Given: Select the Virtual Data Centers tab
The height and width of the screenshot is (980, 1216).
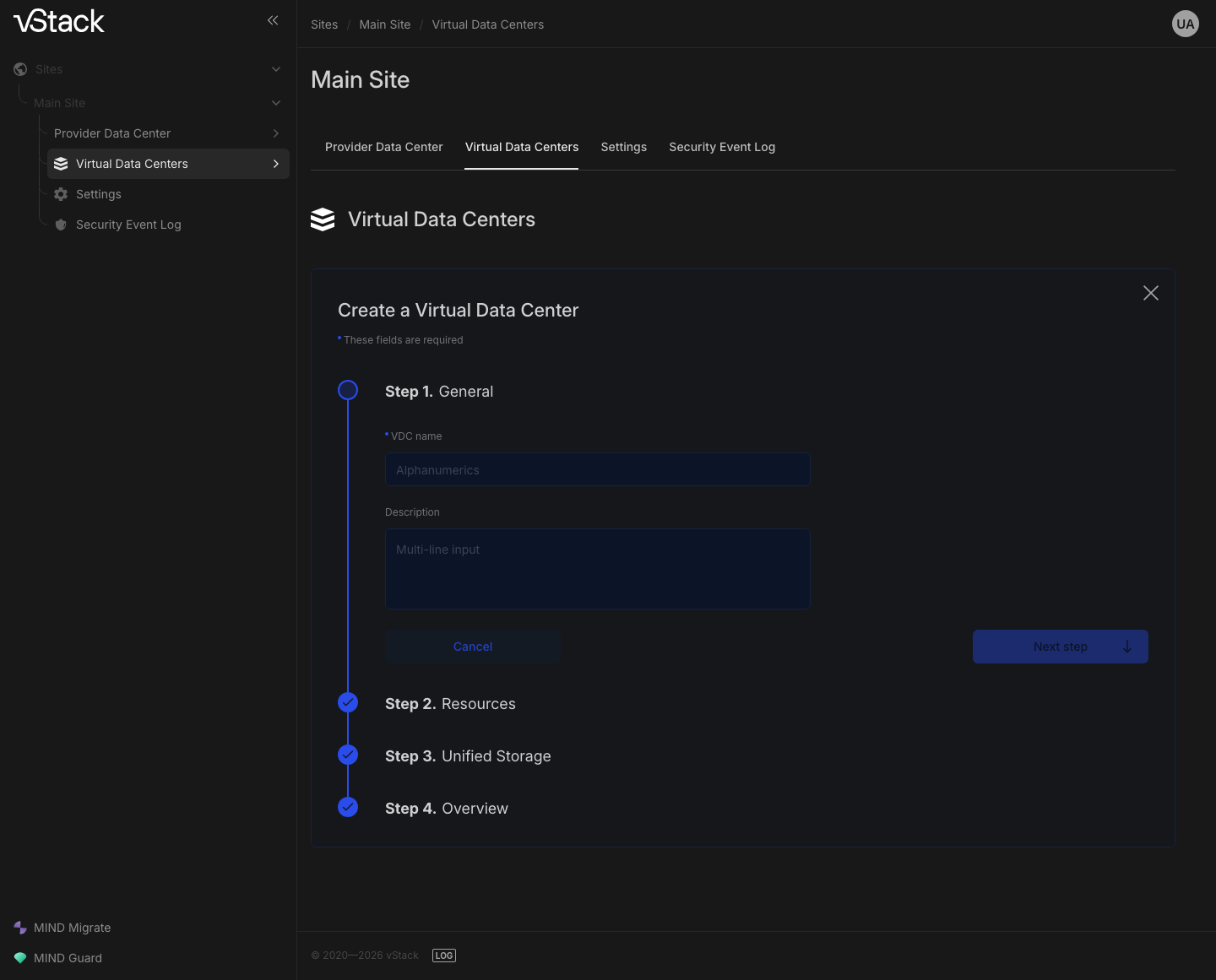Looking at the screenshot, I should (x=522, y=147).
